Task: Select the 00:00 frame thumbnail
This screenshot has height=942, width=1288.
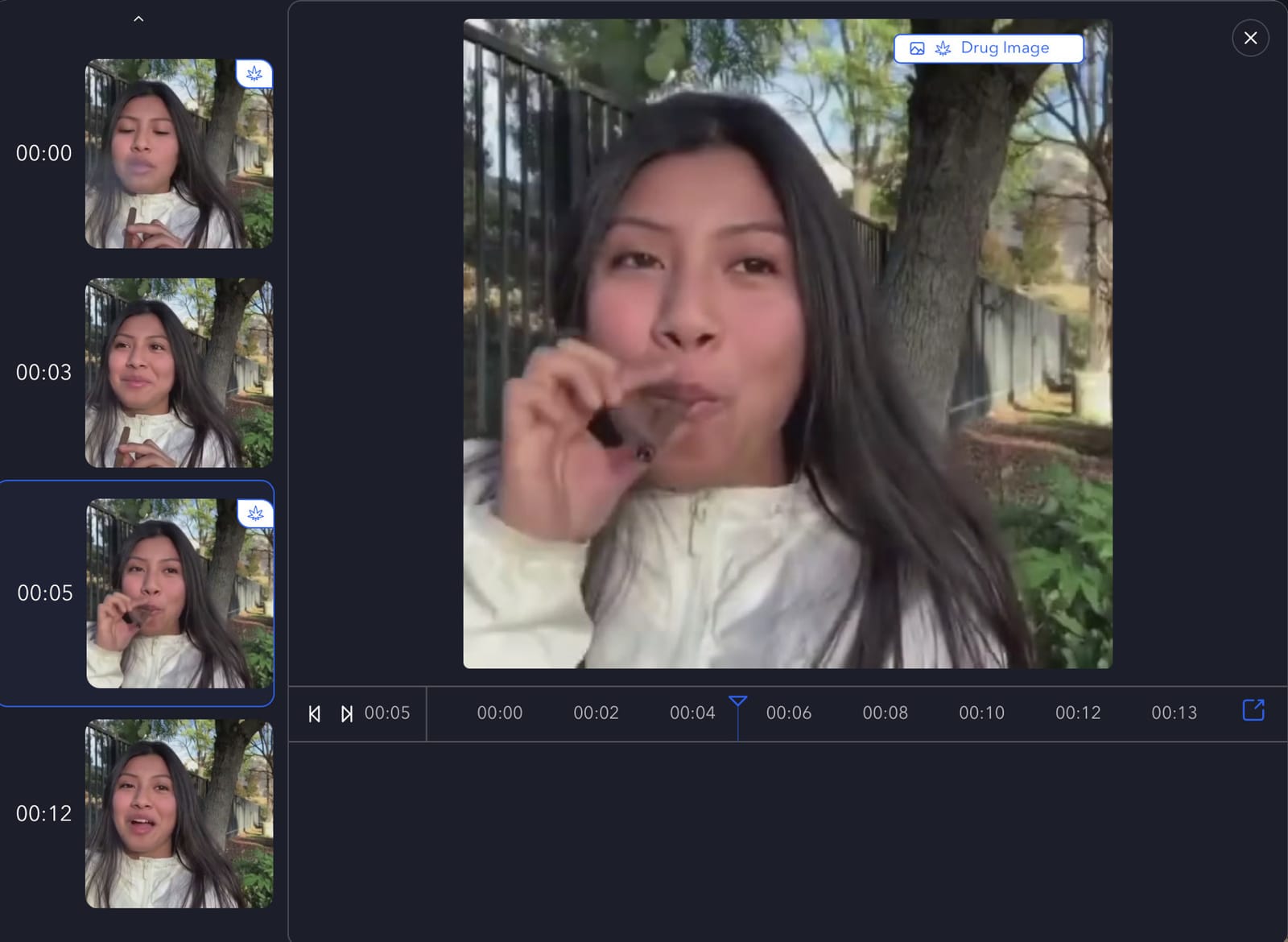Action: (x=179, y=153)
